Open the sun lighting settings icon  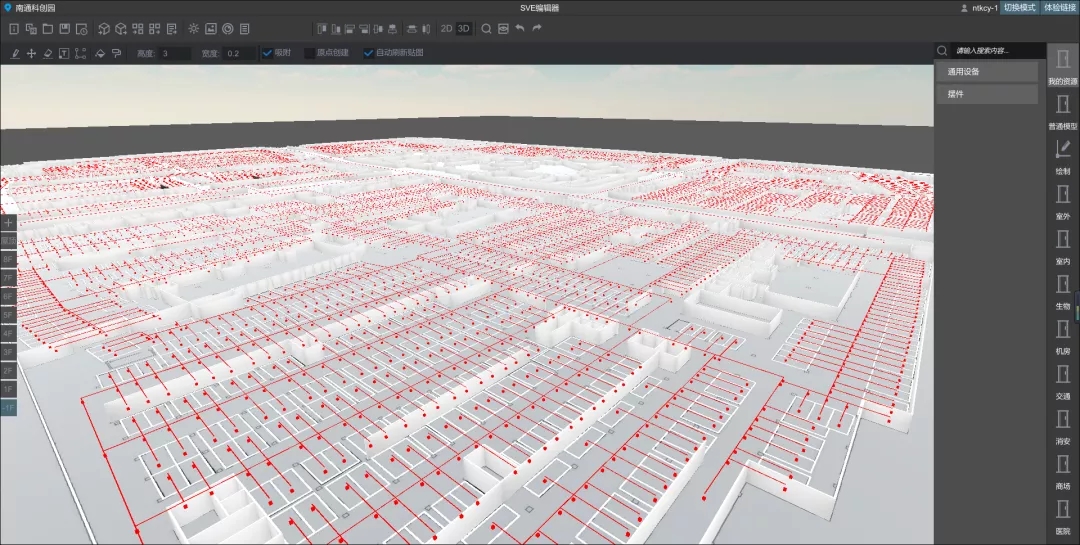coord(194,29)
